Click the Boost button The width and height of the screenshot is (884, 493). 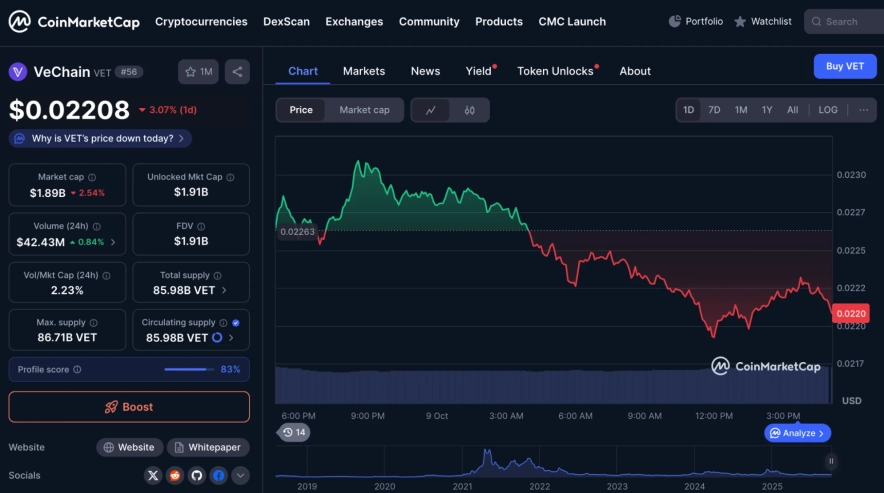pyautogui.click(x=129, y=407)
